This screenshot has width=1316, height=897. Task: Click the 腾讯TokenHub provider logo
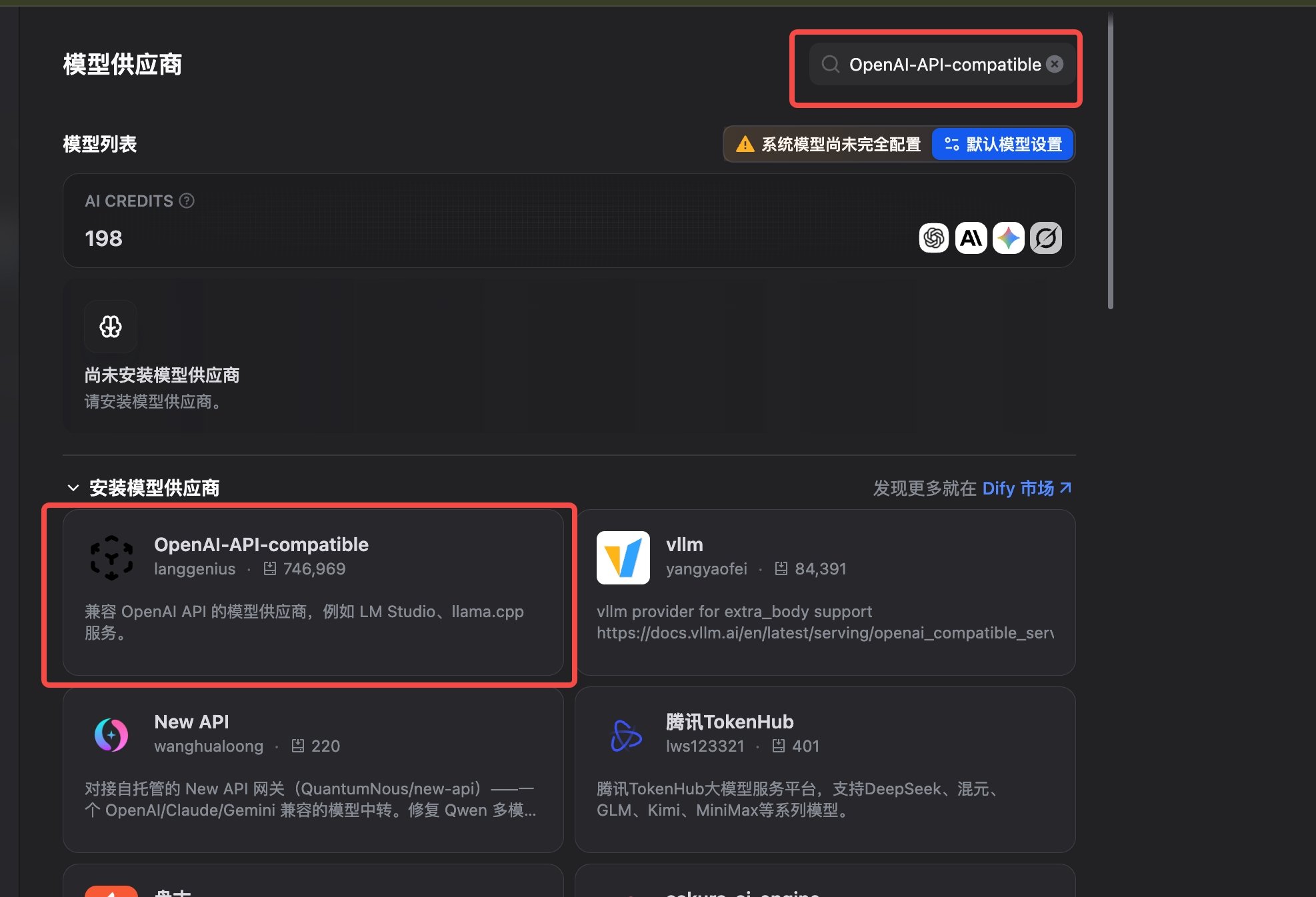(626, 735)
